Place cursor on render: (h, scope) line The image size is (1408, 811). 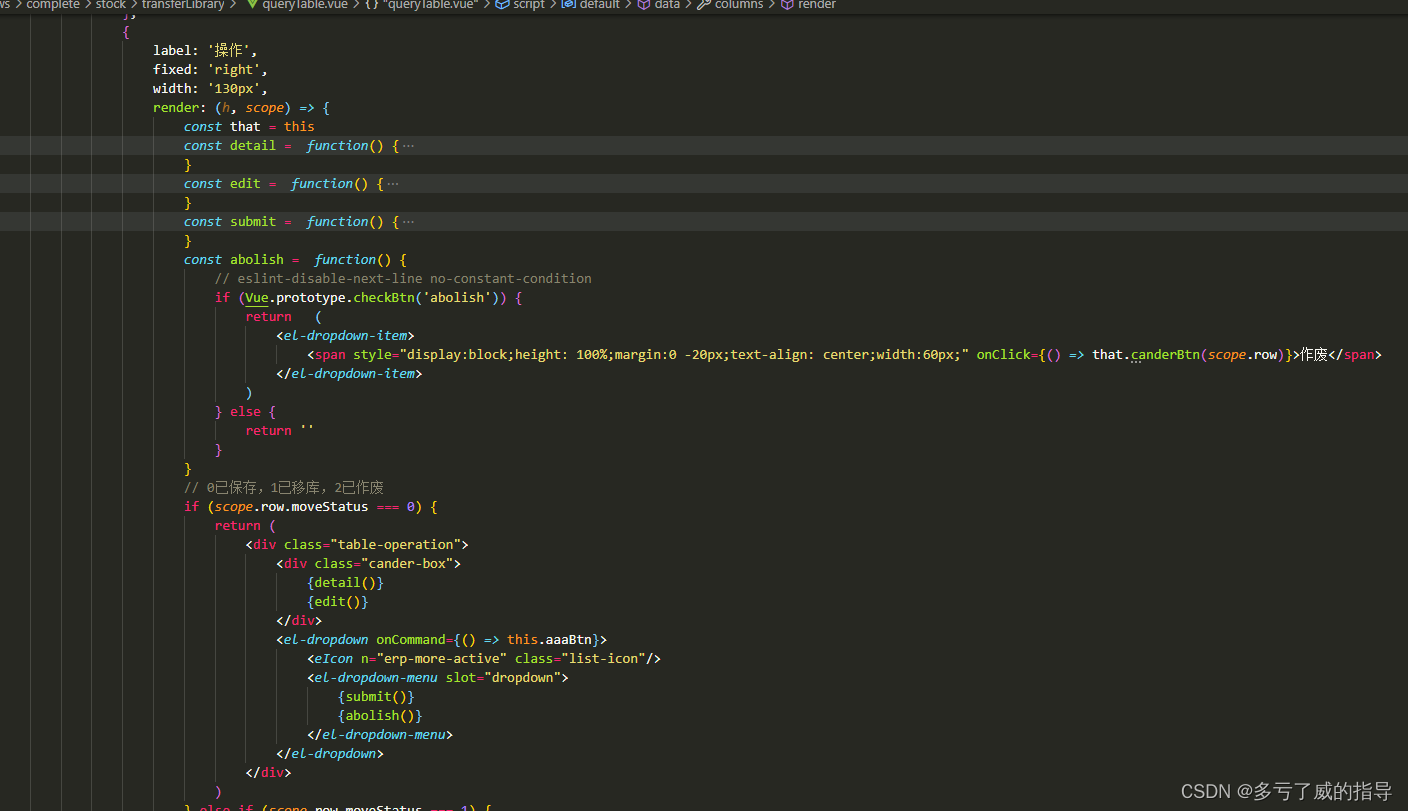[241, 108]
